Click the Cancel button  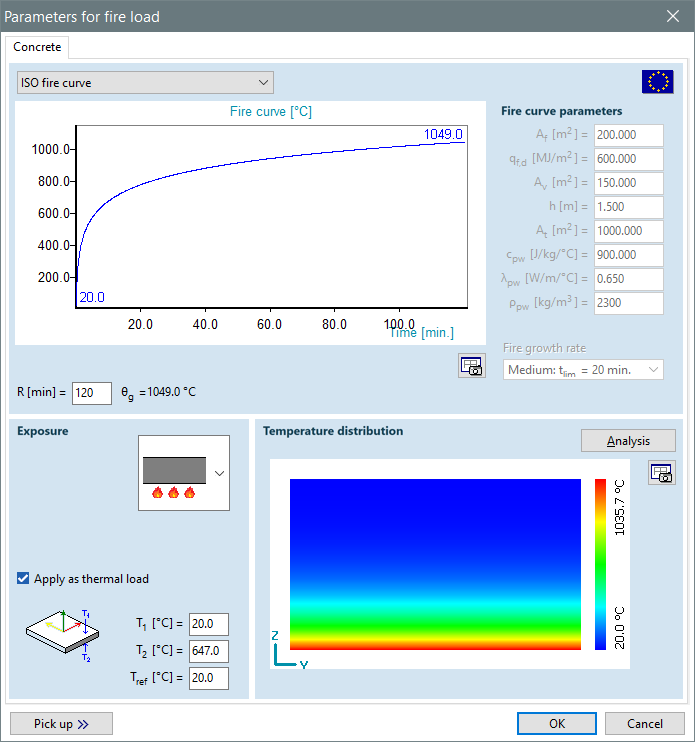click(x=644, y=724)
